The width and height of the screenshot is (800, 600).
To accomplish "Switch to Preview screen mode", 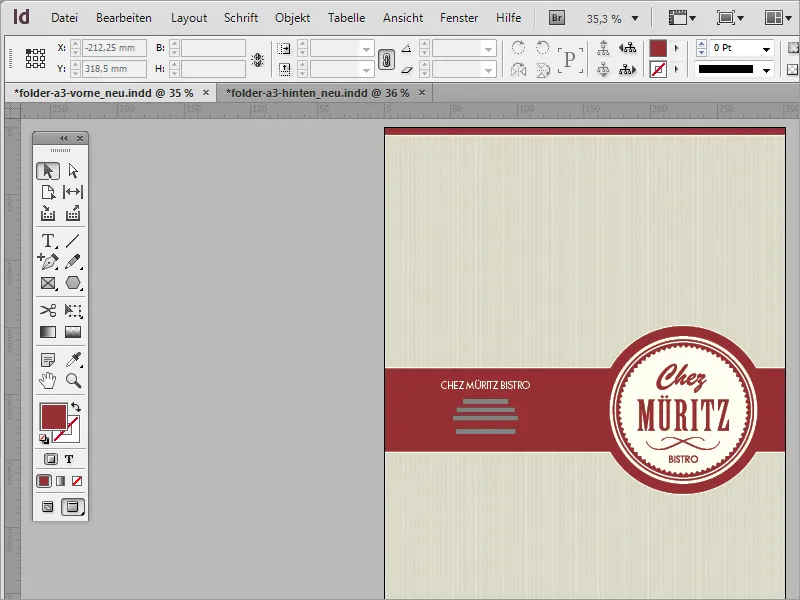I will click(x=71, y=506).
